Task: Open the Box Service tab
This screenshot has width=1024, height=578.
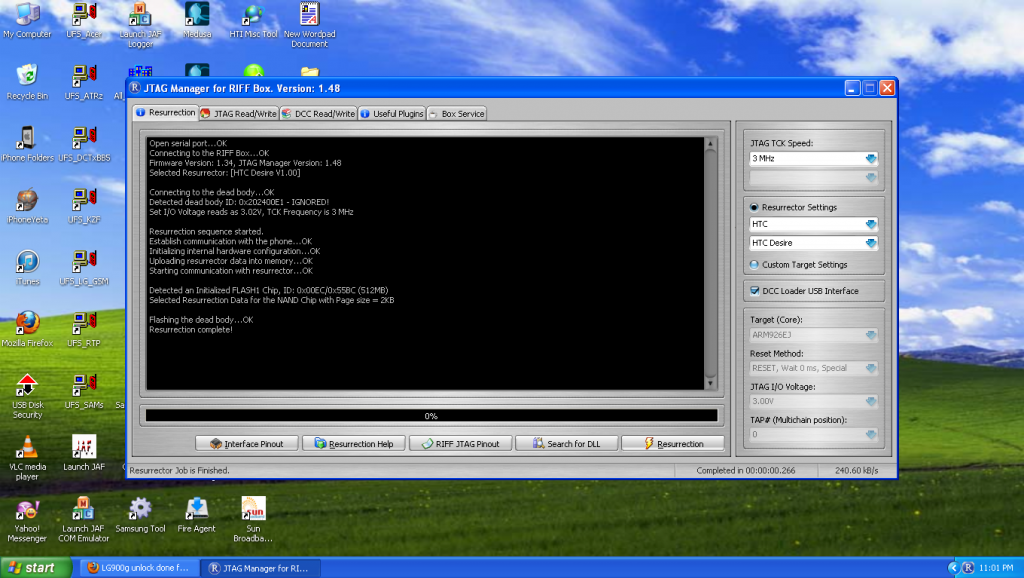Action: click(457, 114)
